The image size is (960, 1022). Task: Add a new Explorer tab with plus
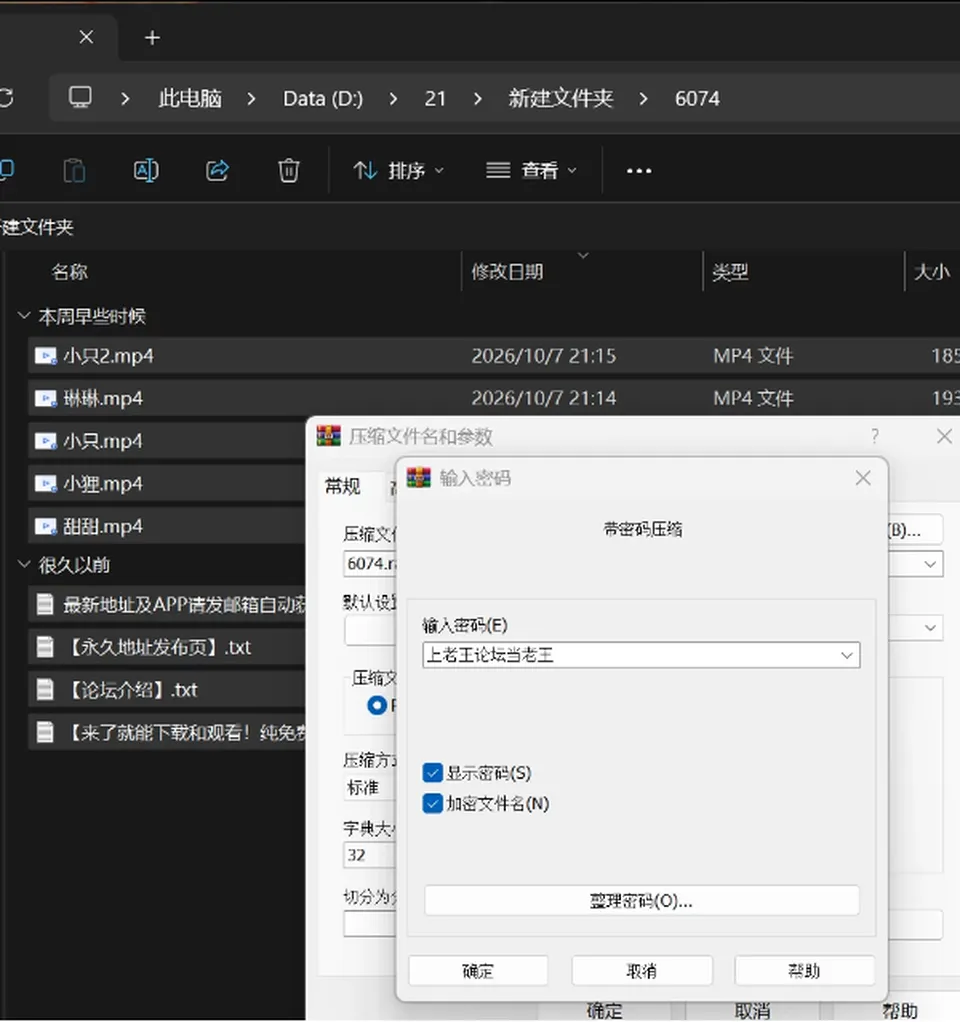pyautogui.click(x=153, y=38)
